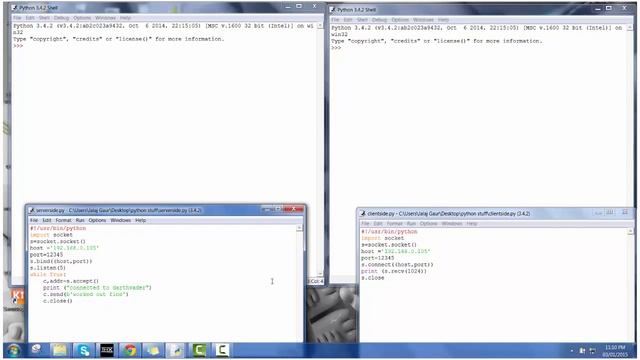The height and width of the screenshot is (360, 640).
Task: Open Options menu in right Python Shell
Action: coord(400,20)
